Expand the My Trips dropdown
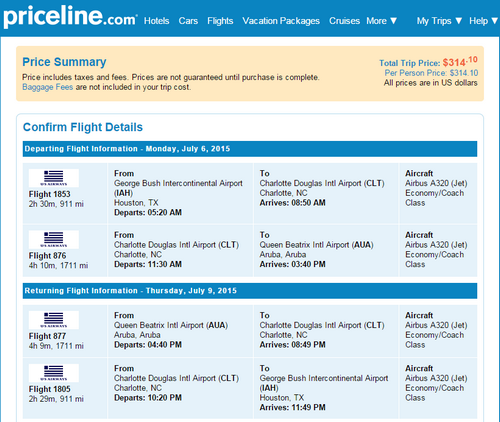 pos(439,21)
